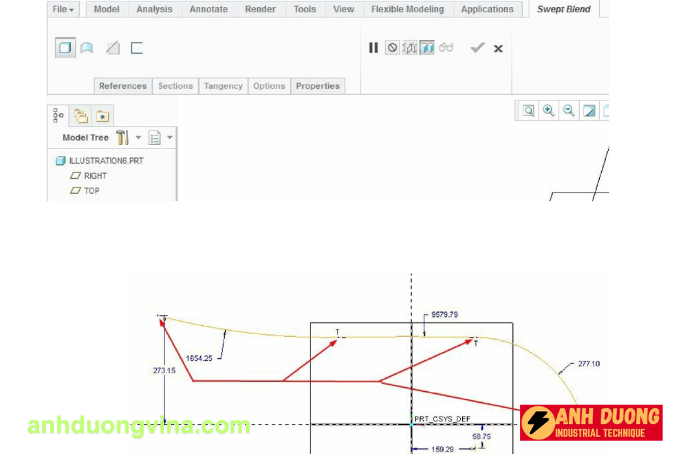Viewport: 680px width, 454px height.
Task: Open Model Tree settings dropdown arrow
Action: click(138, 137)
